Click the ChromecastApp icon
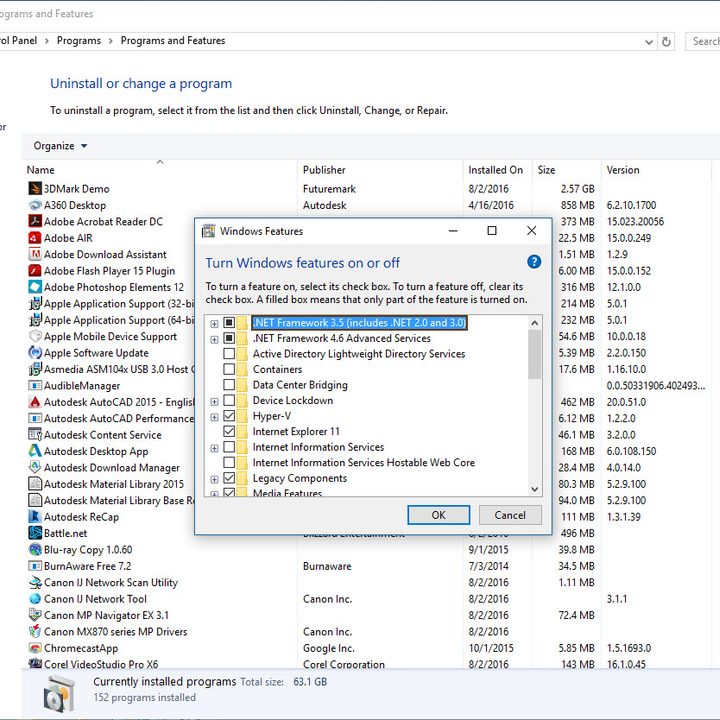Screen dimensions: 720x720 [x=35, y=648]
